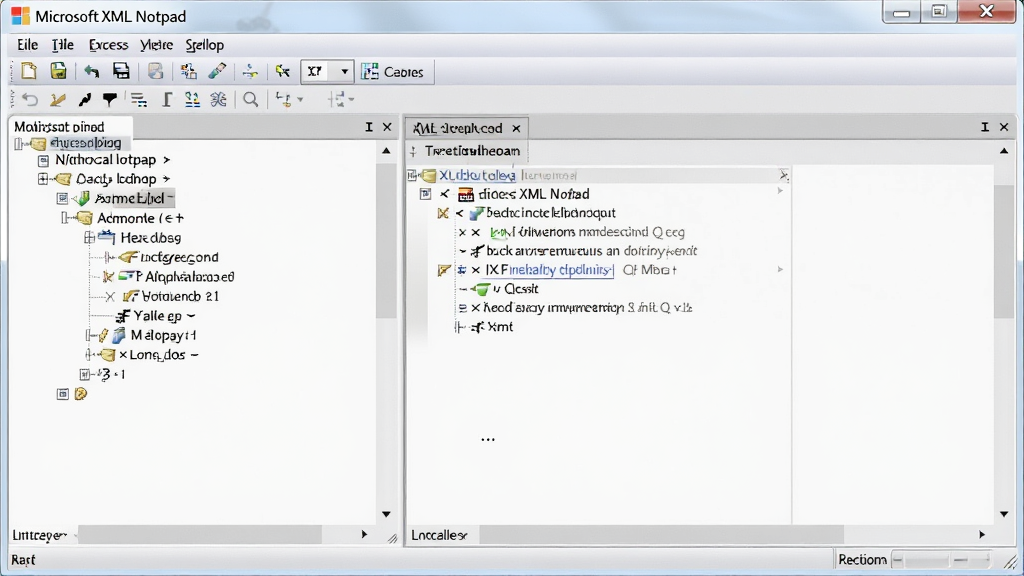Click the indented lines list icon
This screenshot has height=576, width=1024.
138,99
